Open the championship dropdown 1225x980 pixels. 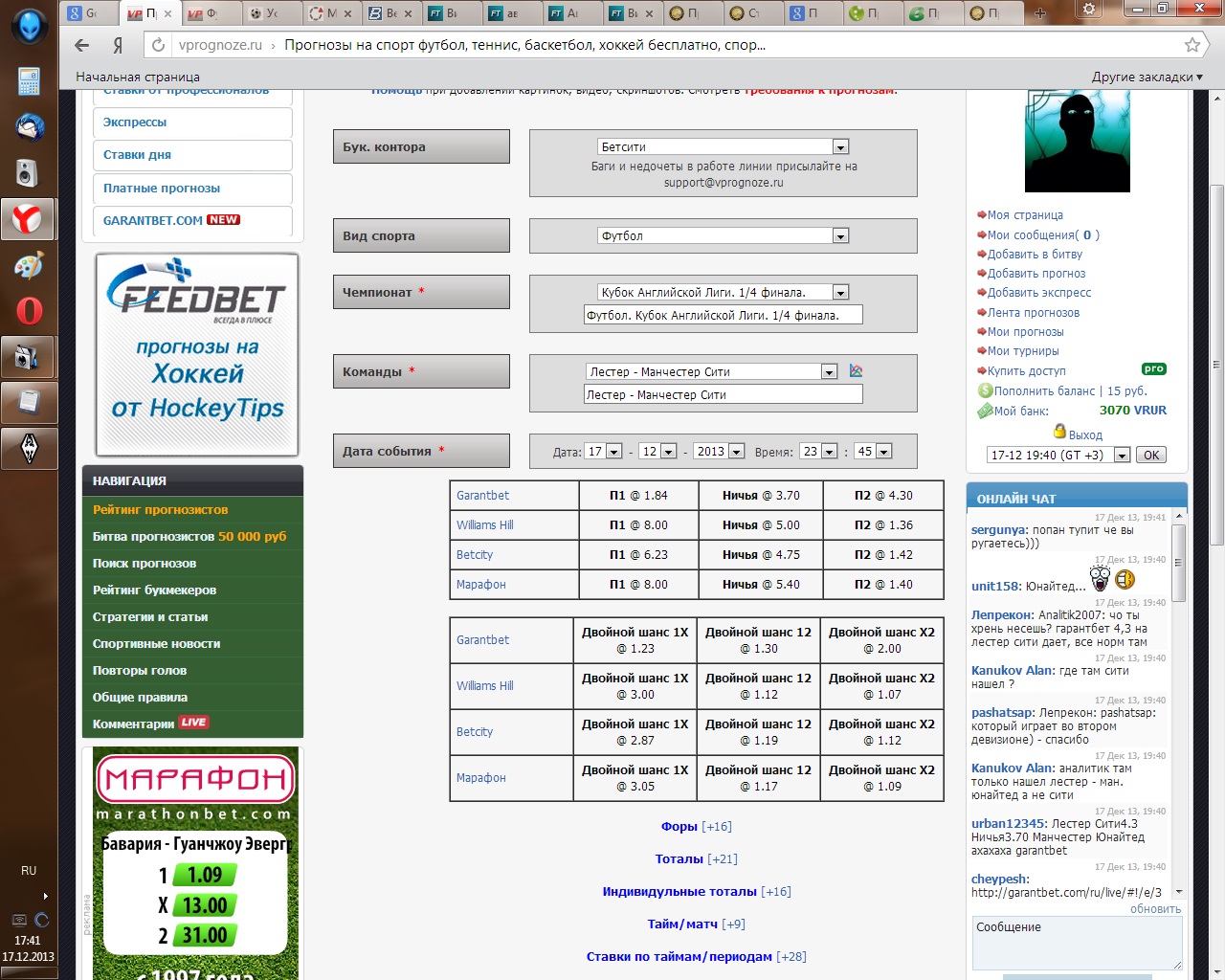pyautogui.click(x=723, y=292)
